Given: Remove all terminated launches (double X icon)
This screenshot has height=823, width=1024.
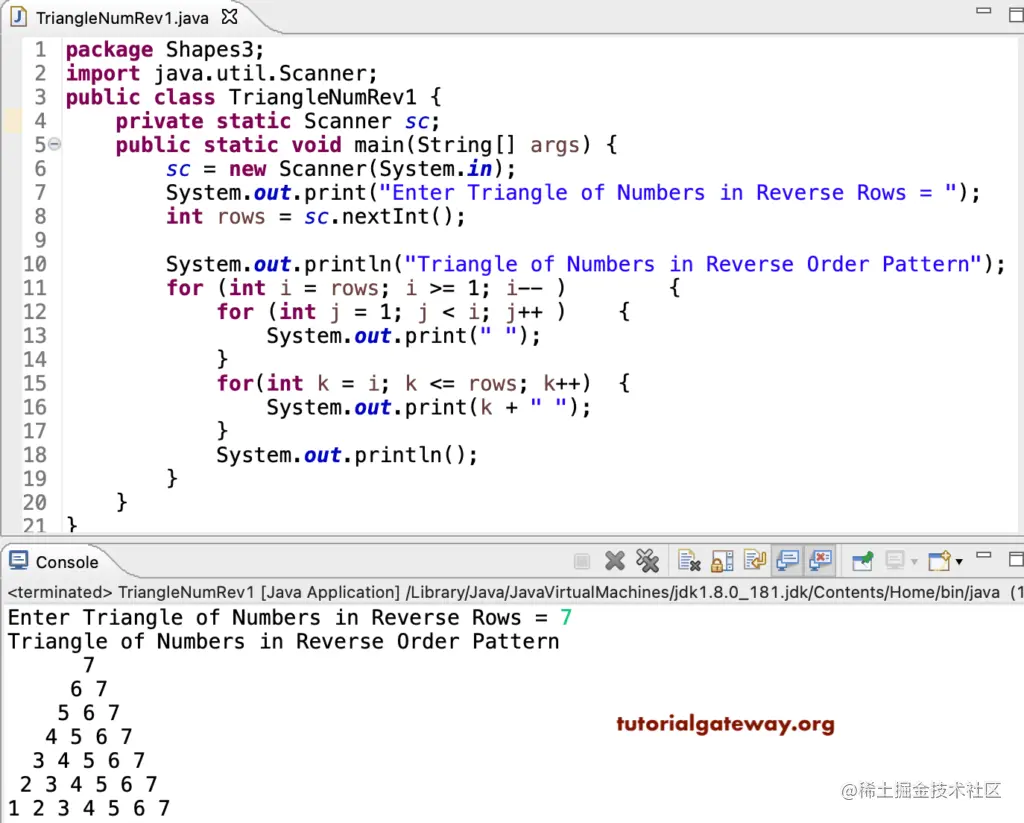Looking at the screenshot, I should [647, 561].
